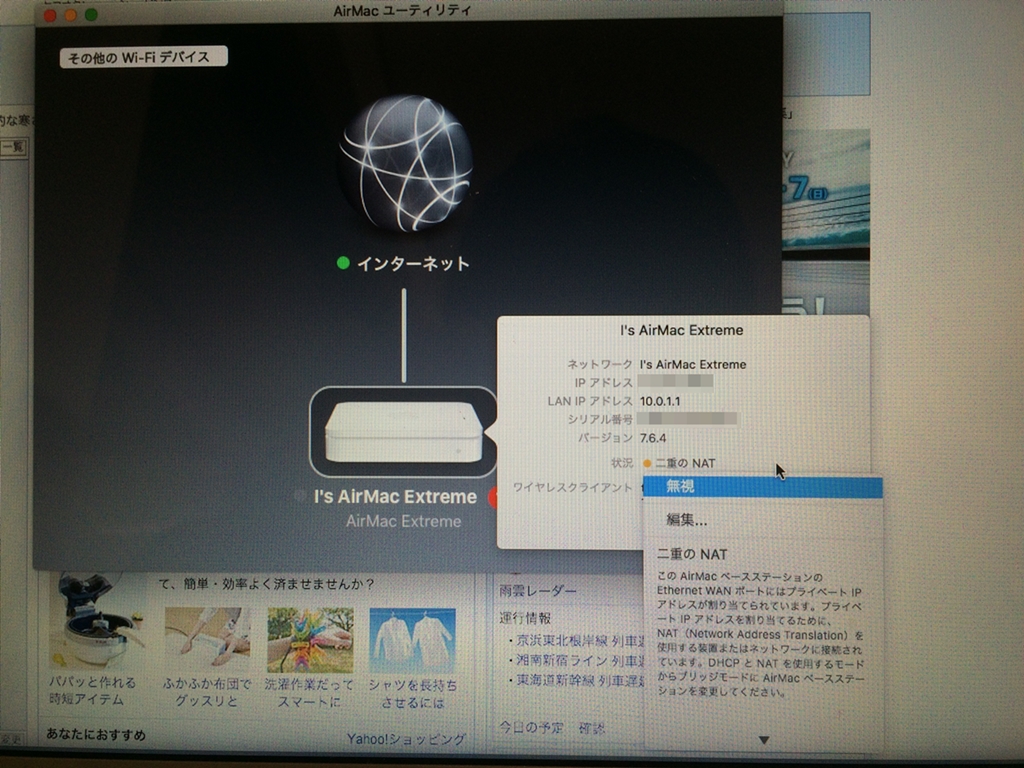Select the AirMac Extreme base station icon
Screen dimensions: 1024x768
coord(403,432)
